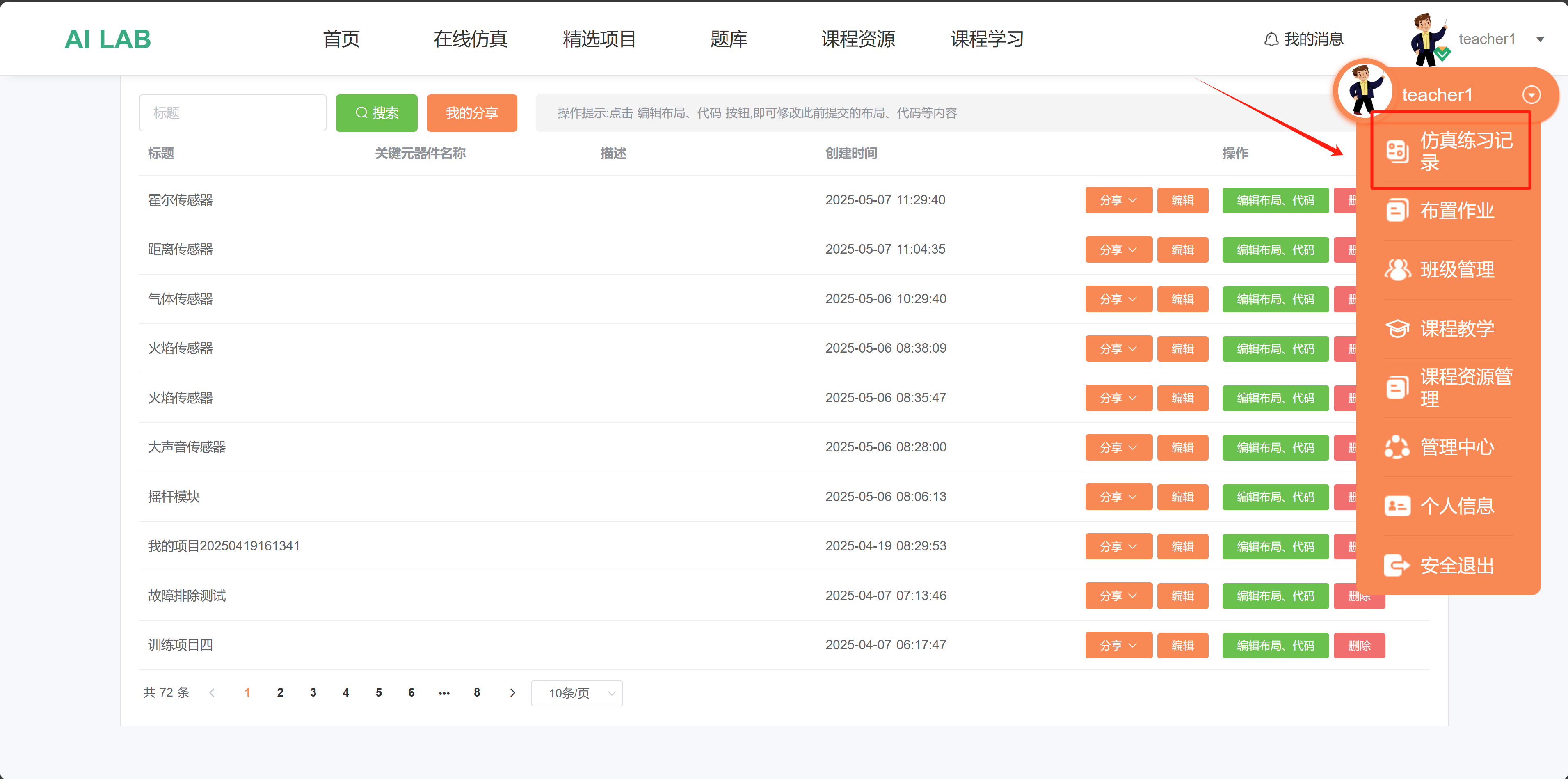Screen dimensions: 1568x779
Task: Click the 我的消息 bell icon
Action: point(1271,39)
